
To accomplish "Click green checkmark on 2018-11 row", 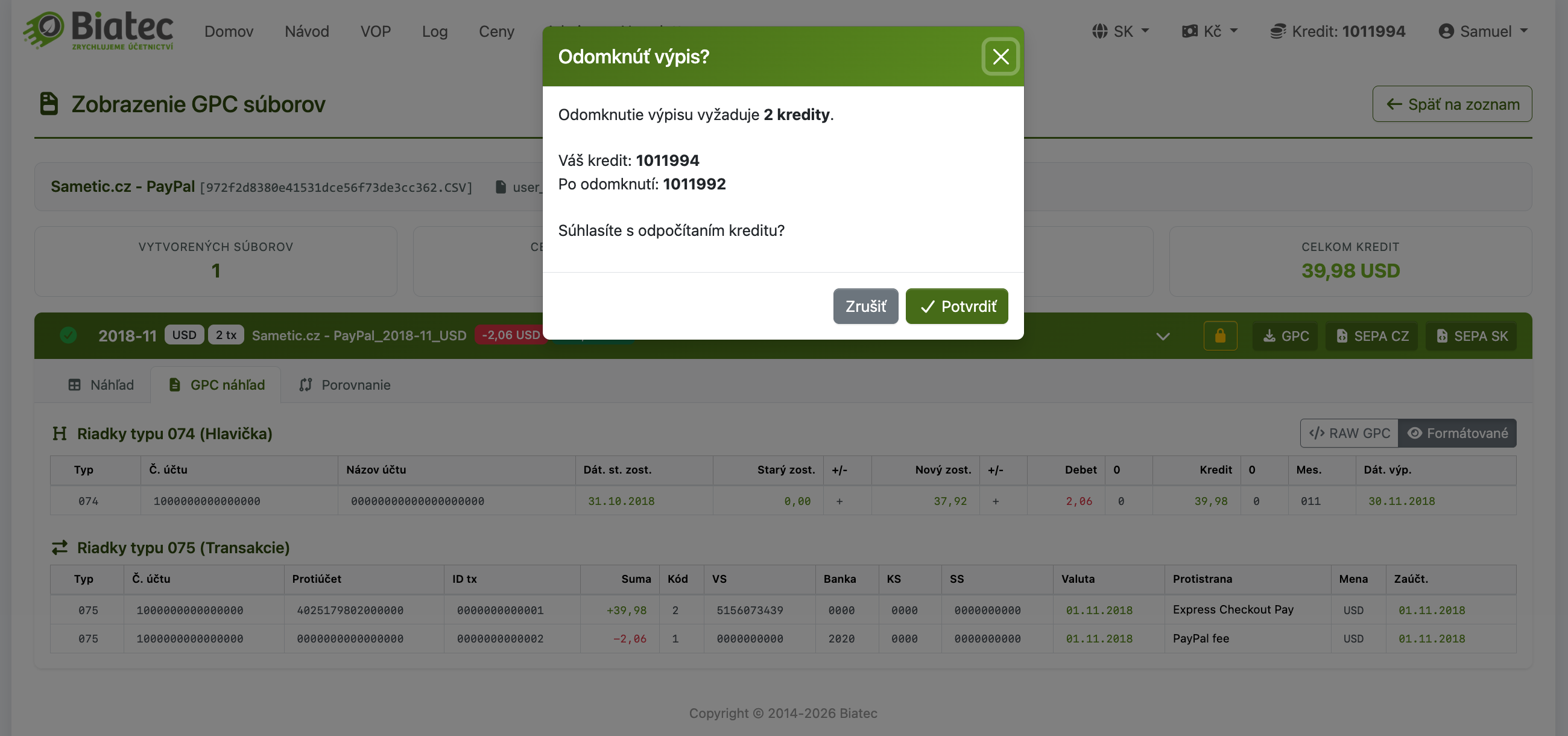I will click(x=68, y=335).
